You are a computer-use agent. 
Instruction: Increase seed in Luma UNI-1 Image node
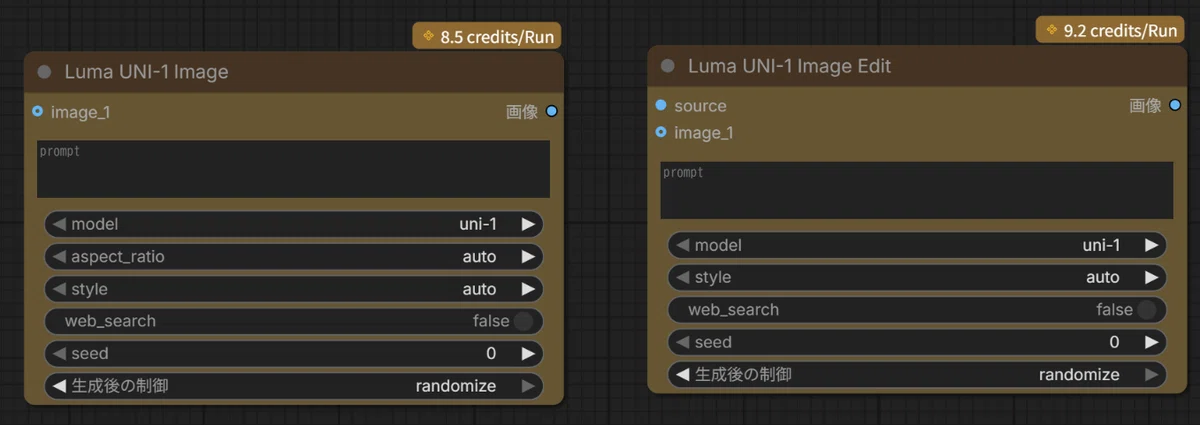point(528,353)
